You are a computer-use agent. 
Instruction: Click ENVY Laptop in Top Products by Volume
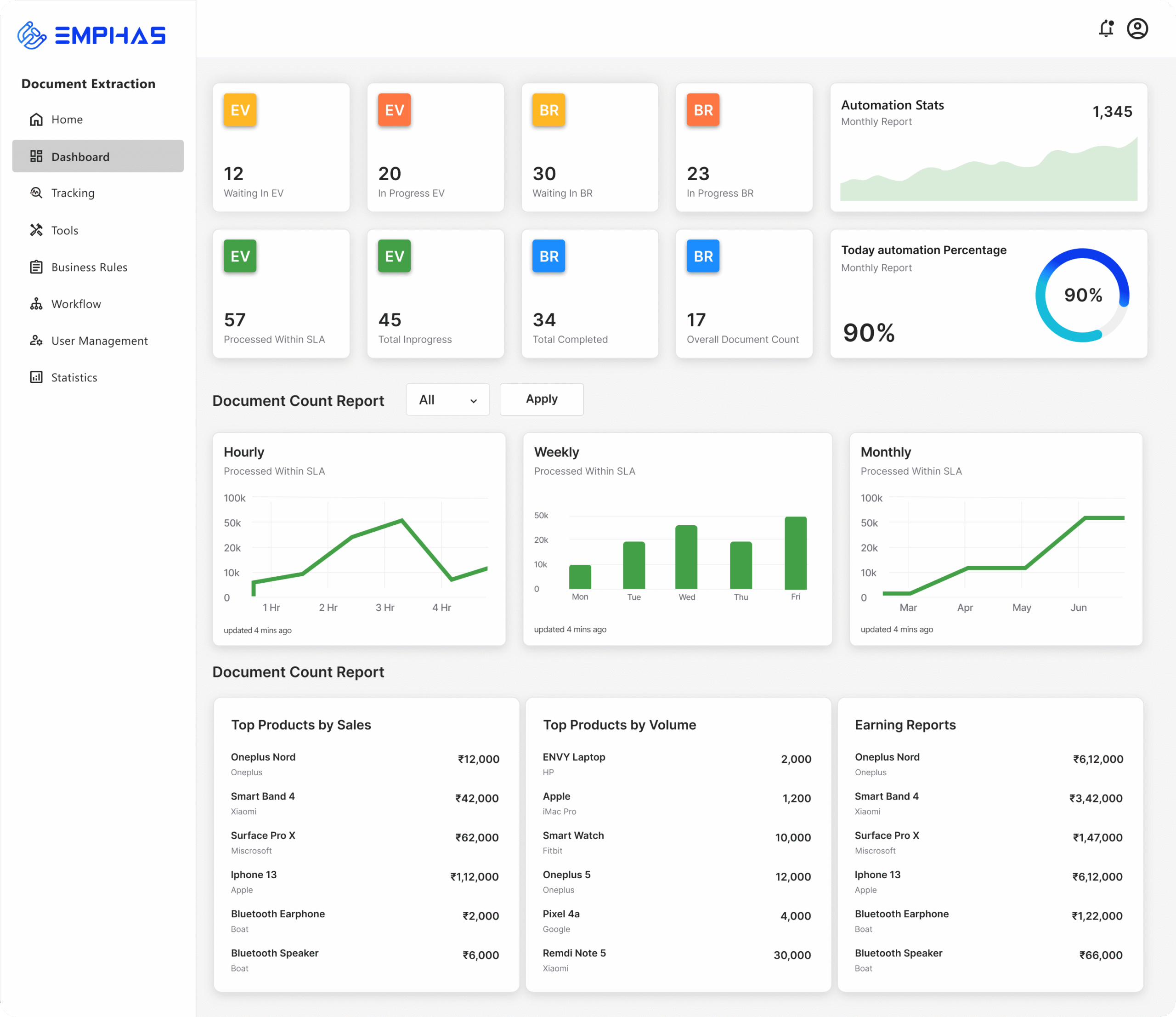coord(574,757)
